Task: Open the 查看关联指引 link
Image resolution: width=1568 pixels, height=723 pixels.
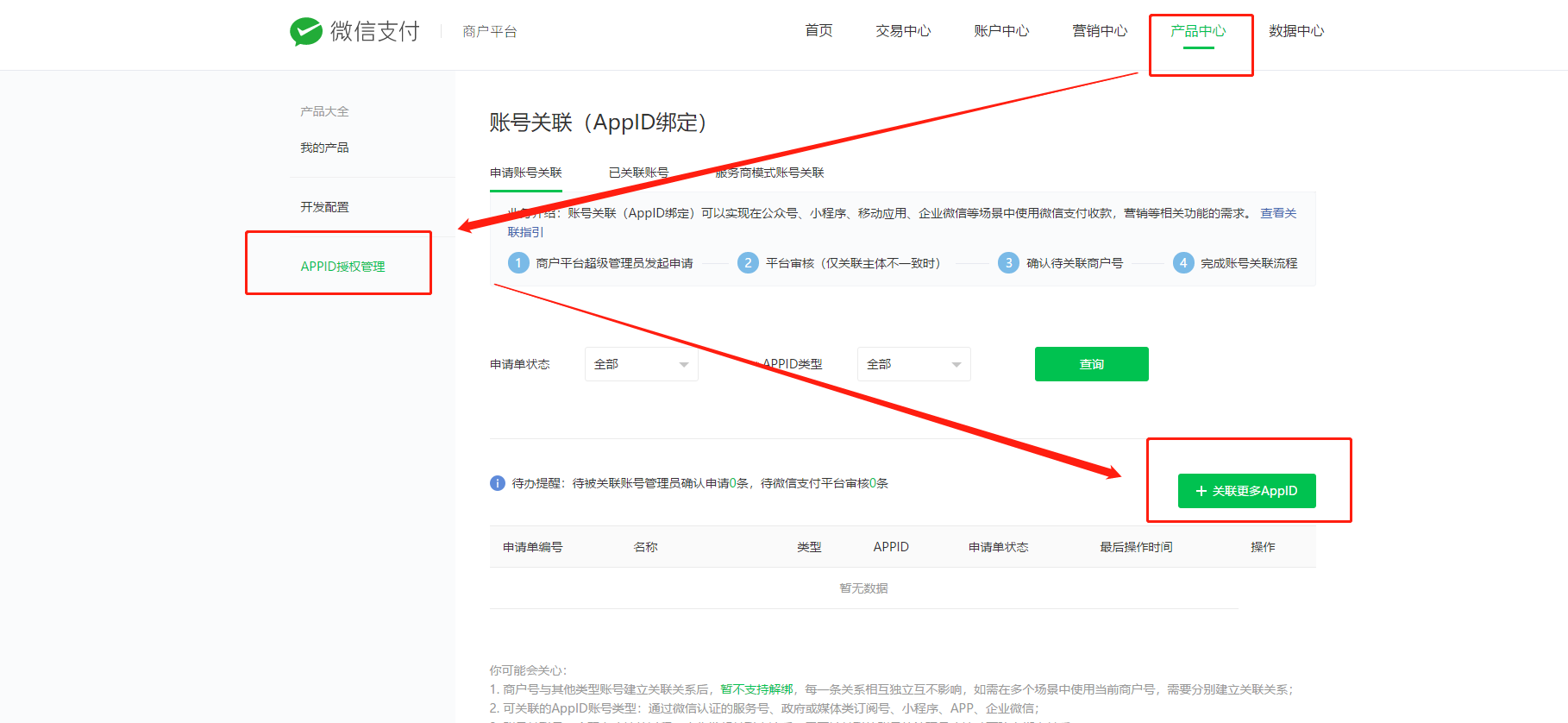Action: [x=1278, y=213]
